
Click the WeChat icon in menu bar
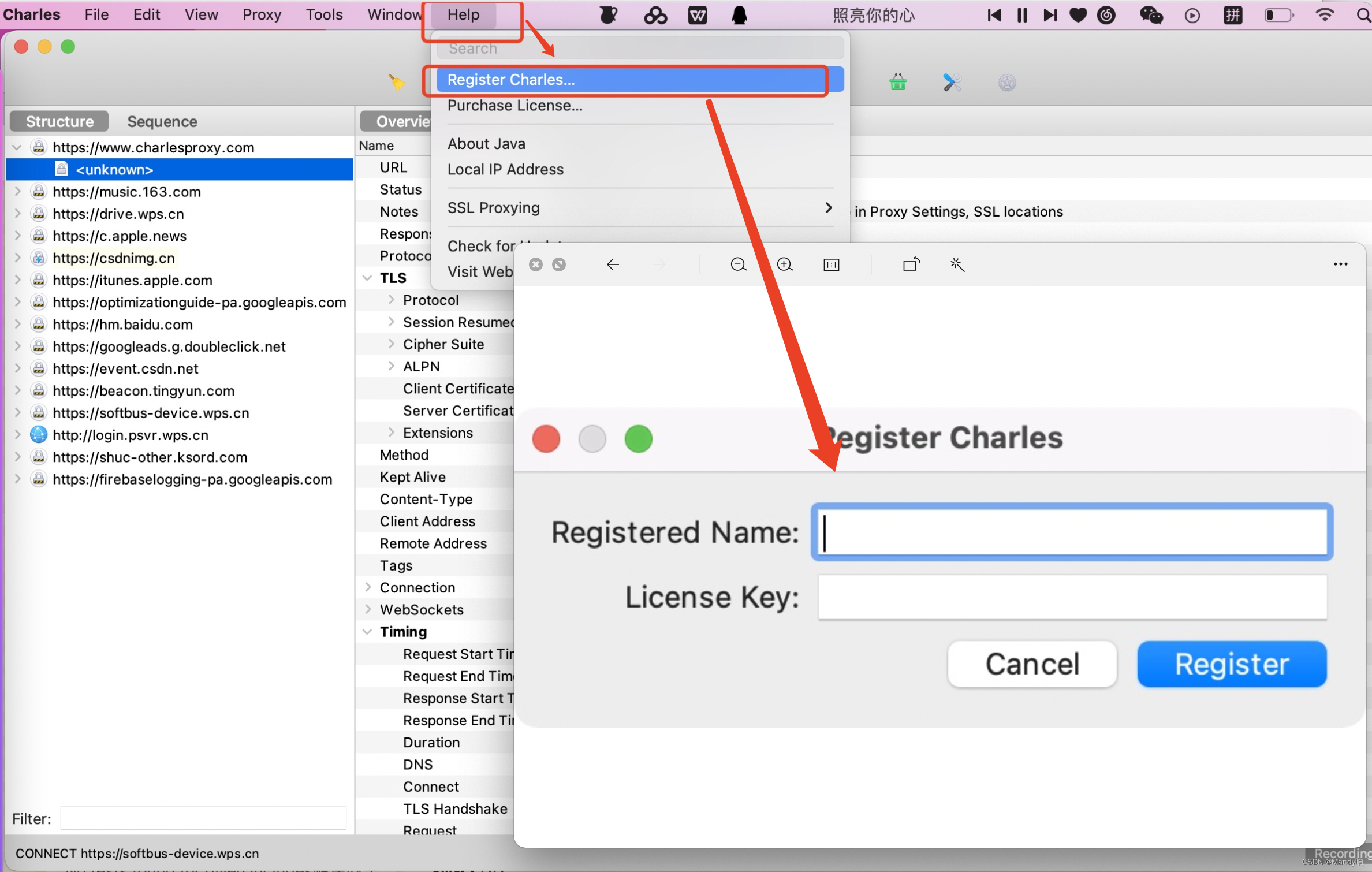[1150, 15]
